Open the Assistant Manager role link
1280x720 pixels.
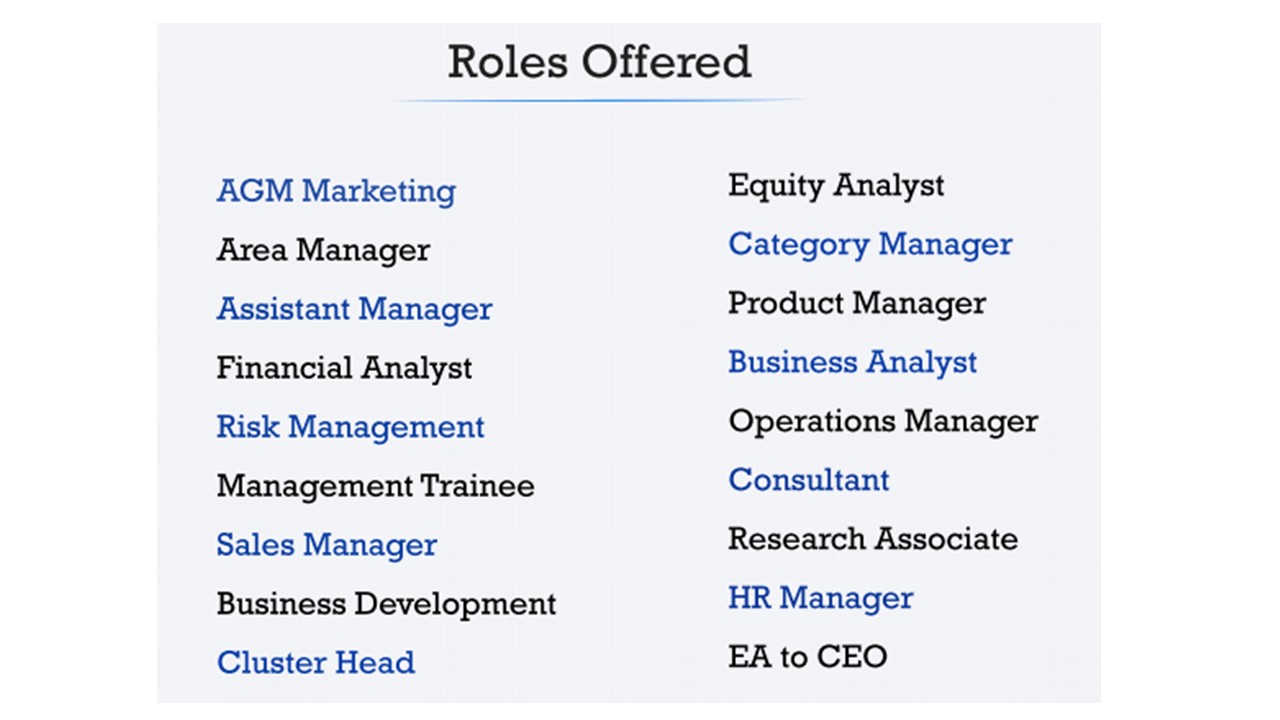click(354, 309)
